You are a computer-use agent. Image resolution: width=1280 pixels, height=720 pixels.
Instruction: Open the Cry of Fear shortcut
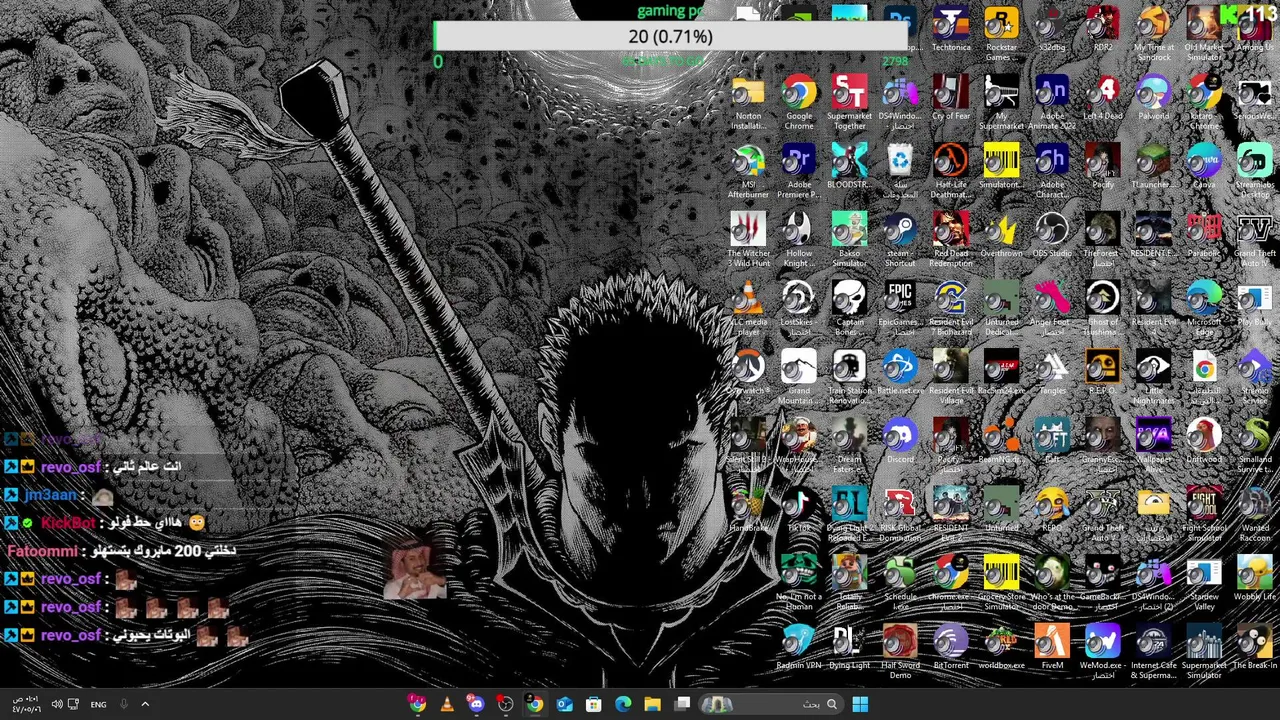(x=951, y=99)
